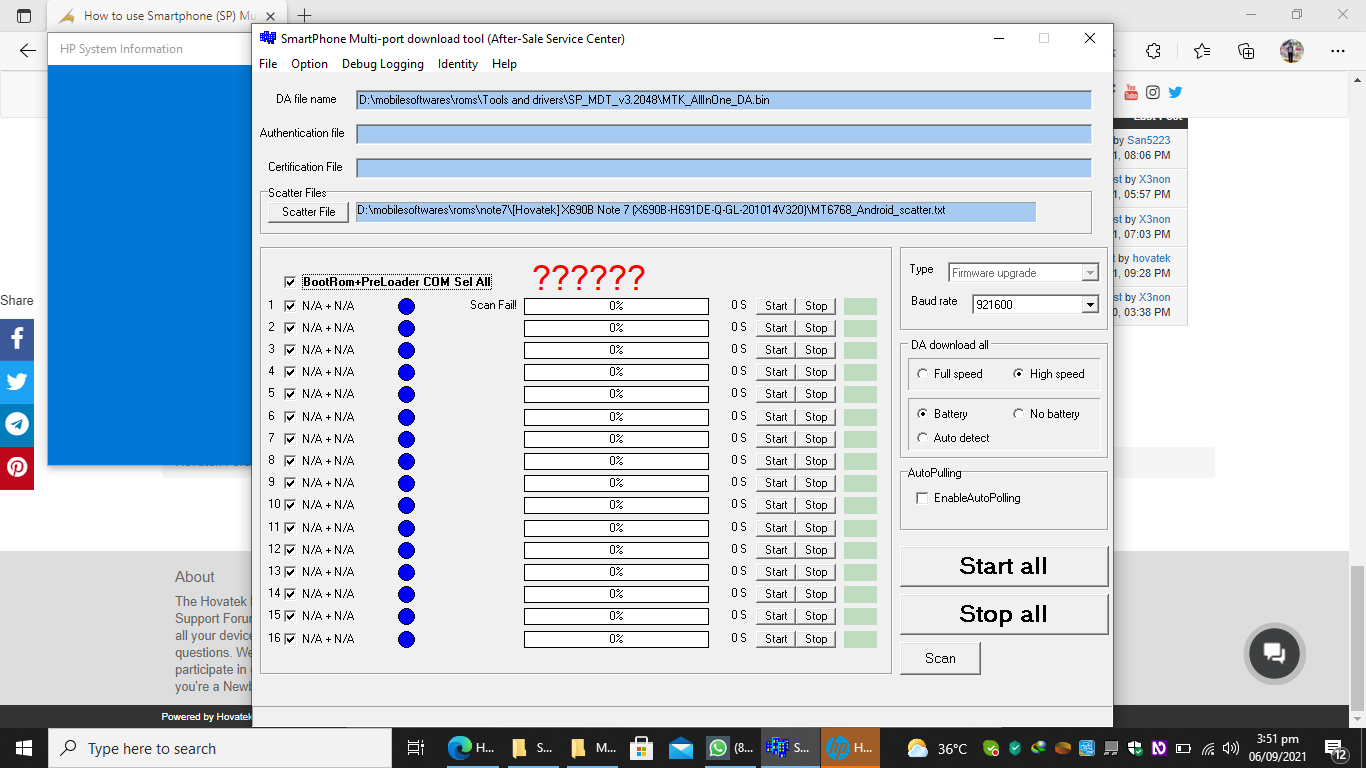Image resolution: width=1366 pixels, height=768 pixels.
Task: Open the volume control in system tray
Action: 1230,748
